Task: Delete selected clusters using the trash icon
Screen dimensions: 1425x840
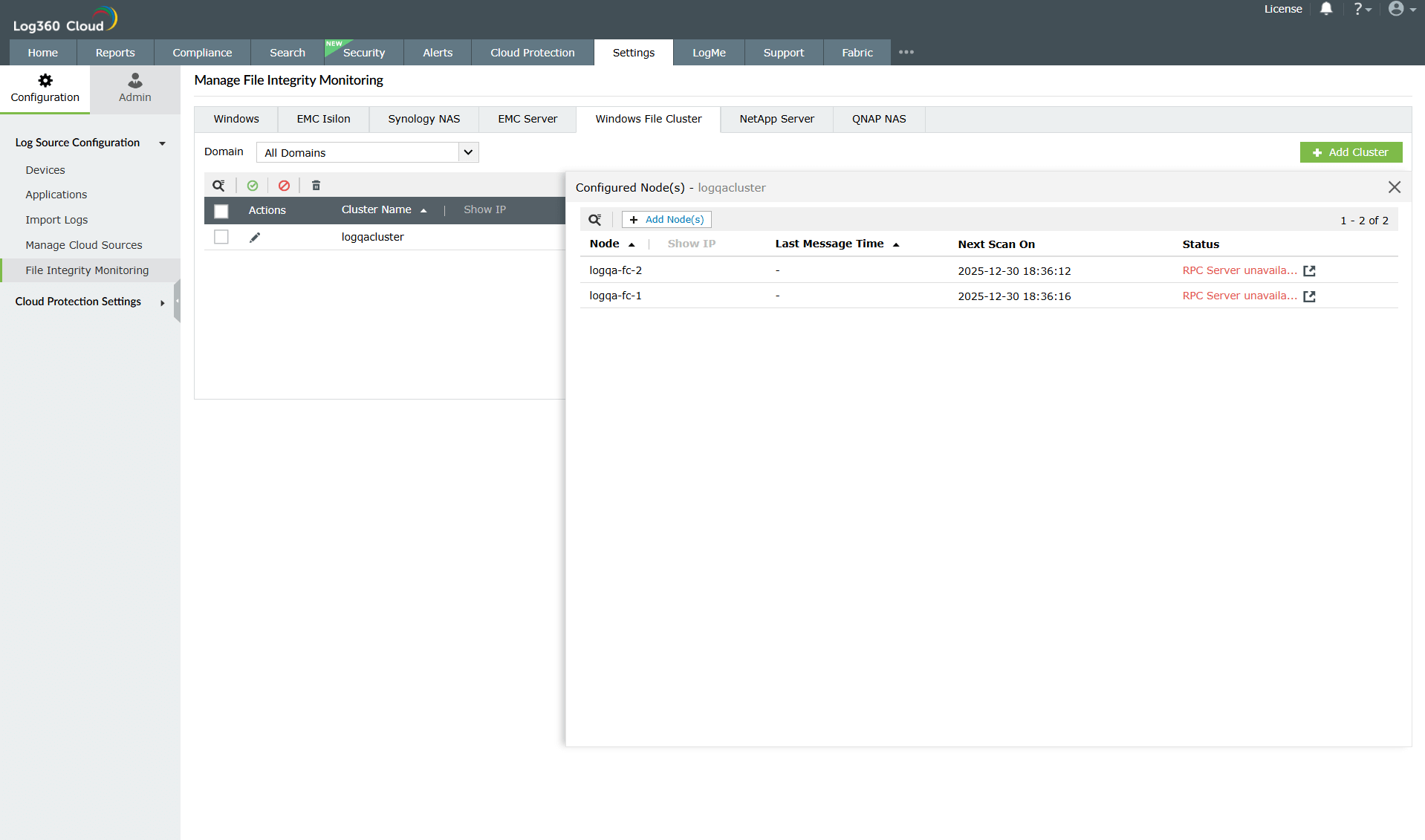Action: 316,185
